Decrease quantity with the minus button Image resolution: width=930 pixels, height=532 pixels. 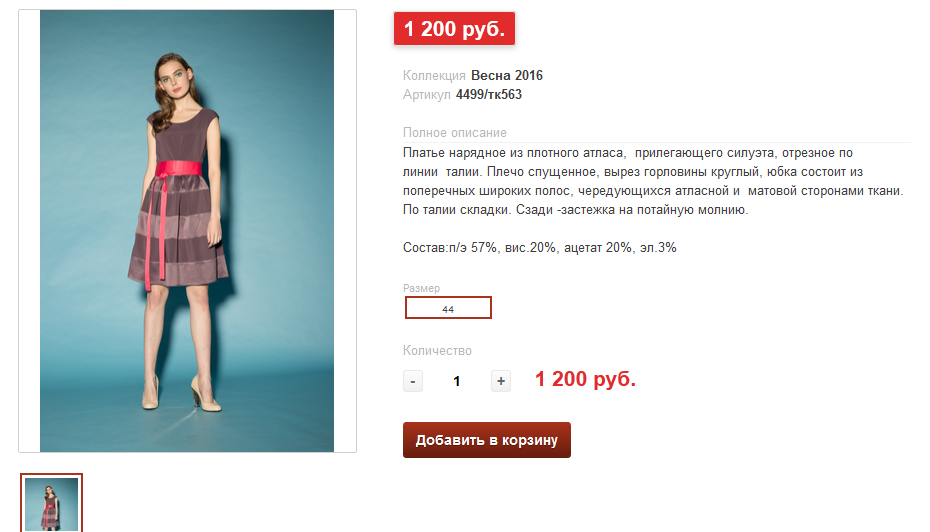[x=413, y=381]
